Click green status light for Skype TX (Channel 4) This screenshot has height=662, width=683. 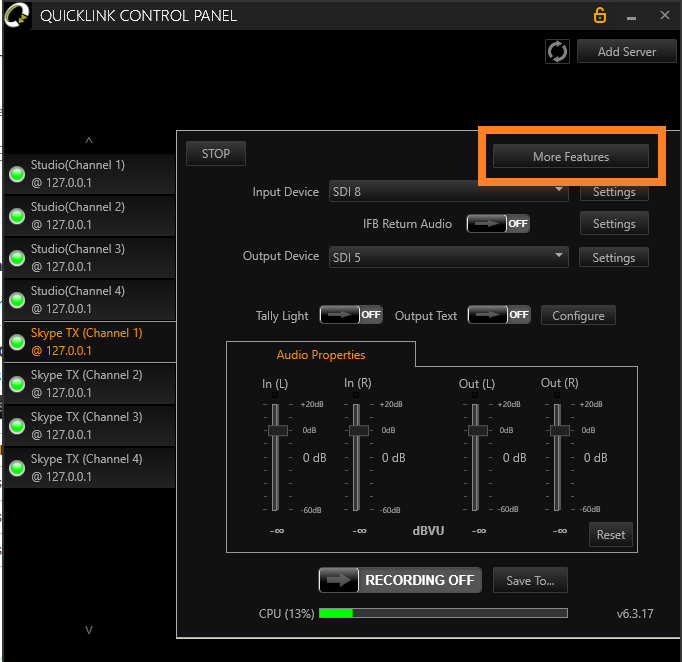(x=17, y=468)
